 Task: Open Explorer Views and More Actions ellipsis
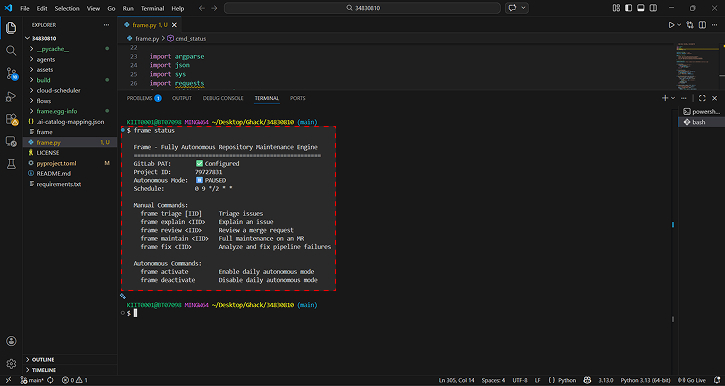(x=106, y=25)
